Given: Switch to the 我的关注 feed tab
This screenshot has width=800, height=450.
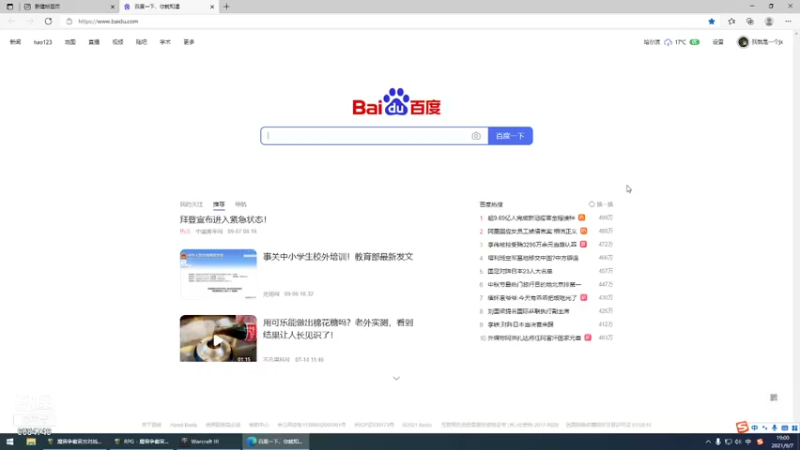Looking at the screenshot, I should tap(191, 204).
